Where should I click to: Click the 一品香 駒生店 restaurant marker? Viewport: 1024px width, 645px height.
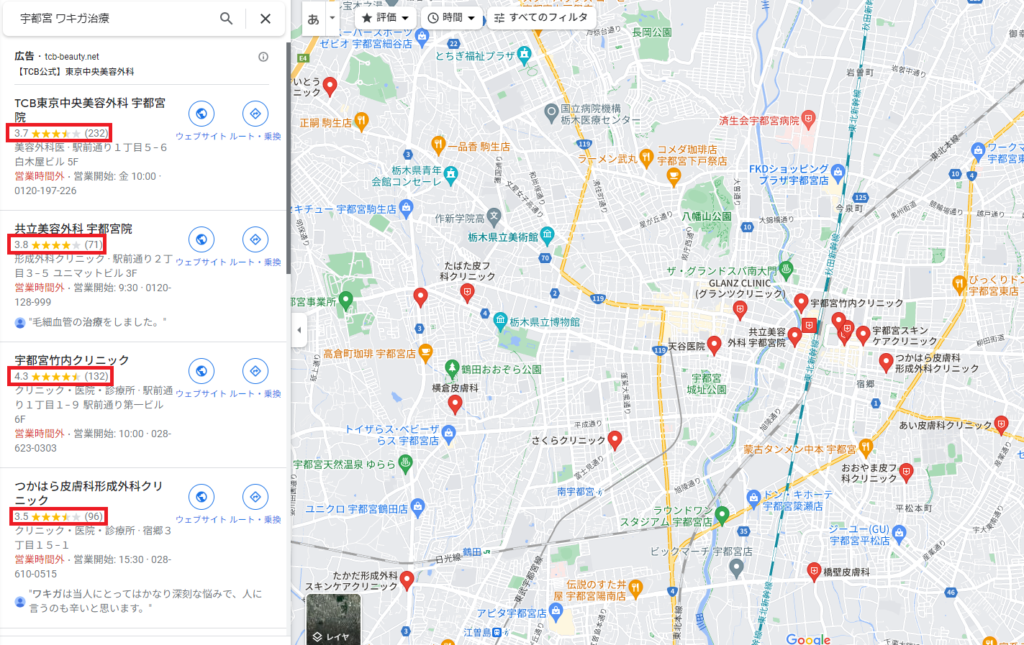point(438,145)
